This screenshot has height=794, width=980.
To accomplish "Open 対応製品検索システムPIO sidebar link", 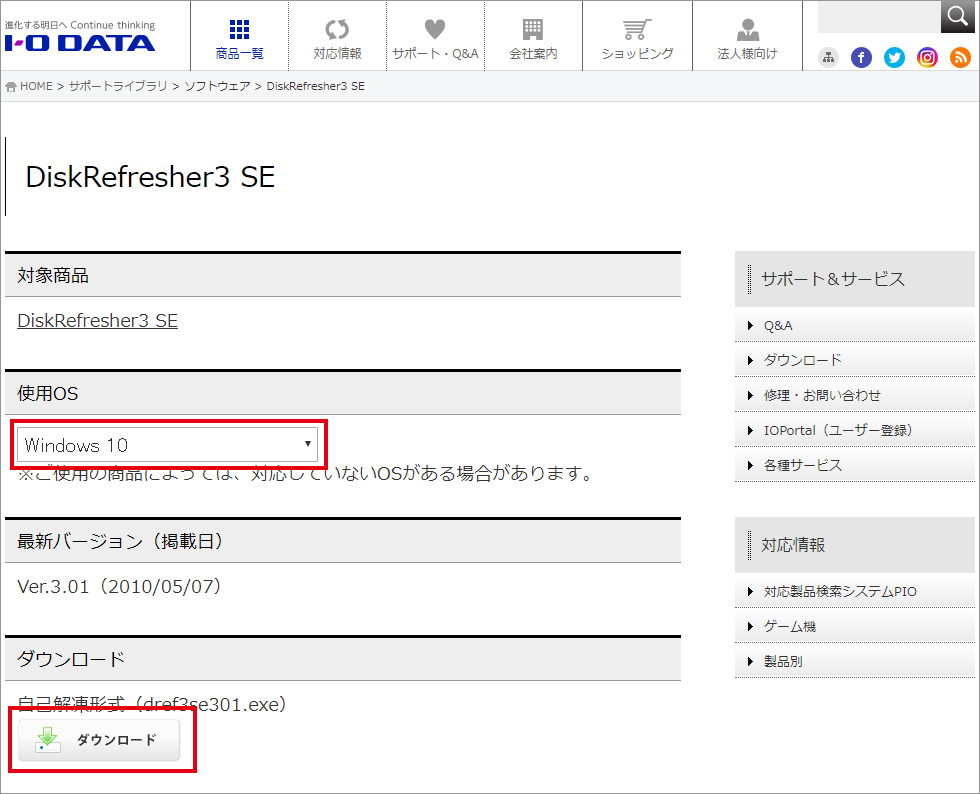I will click(x=855, y=591).
